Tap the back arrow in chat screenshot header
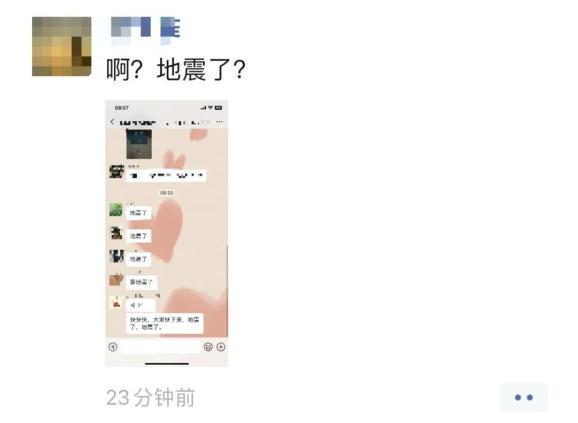Screen dimensions: 578x423 [112, 122]
